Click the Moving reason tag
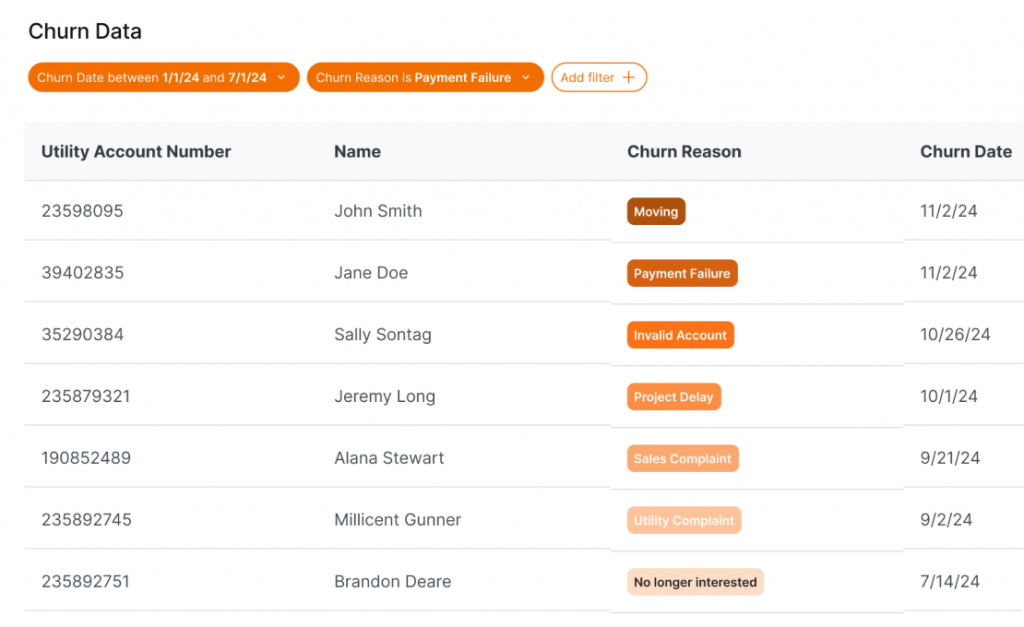The height and width of the screenshot is (627, 1024). [x=656, y=212]
